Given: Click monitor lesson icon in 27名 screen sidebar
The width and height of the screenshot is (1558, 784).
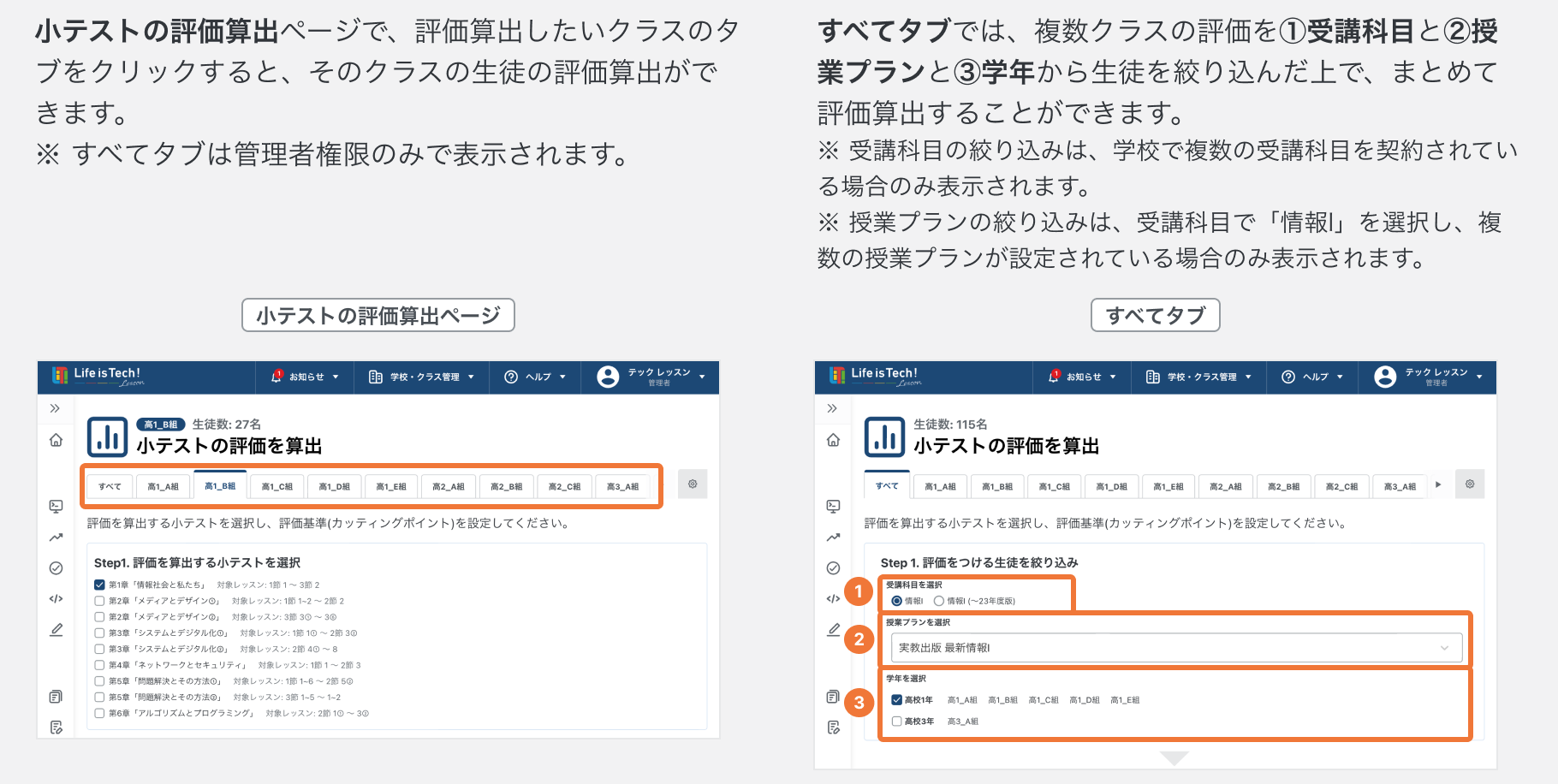Looking at the screenshot, I should coord(56,506).
